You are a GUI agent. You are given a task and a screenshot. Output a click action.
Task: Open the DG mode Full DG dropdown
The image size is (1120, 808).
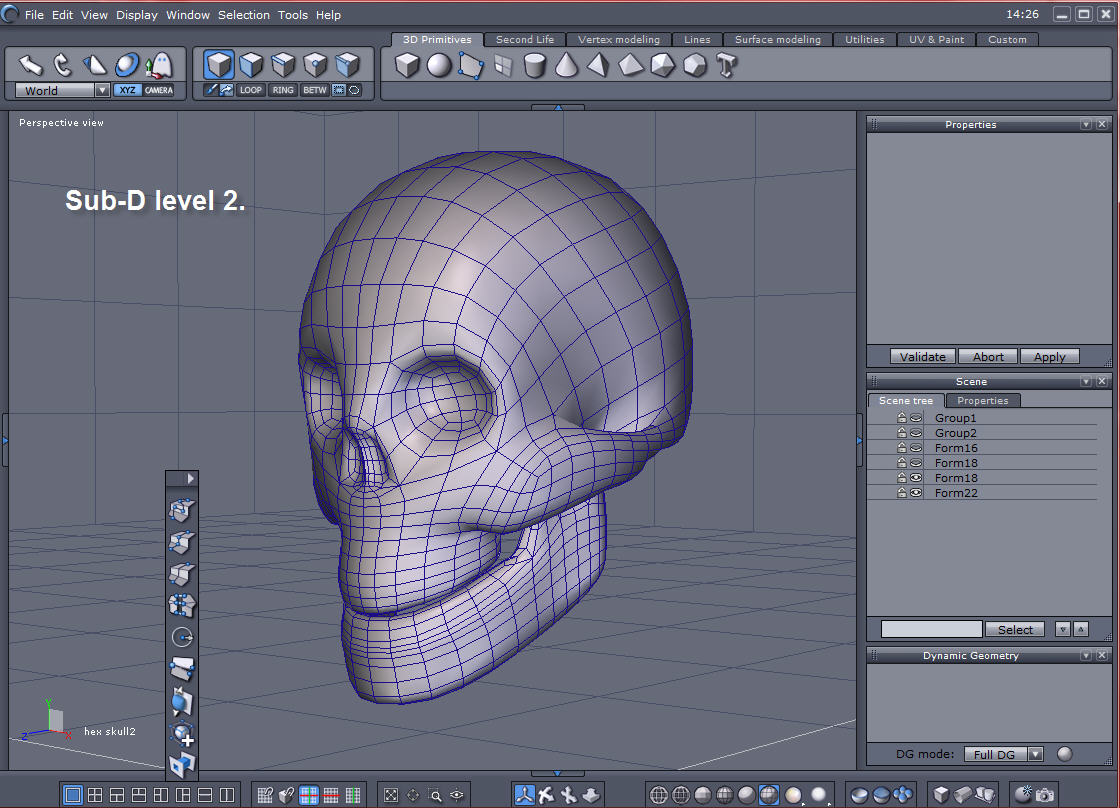click(x=1036, y=754)
